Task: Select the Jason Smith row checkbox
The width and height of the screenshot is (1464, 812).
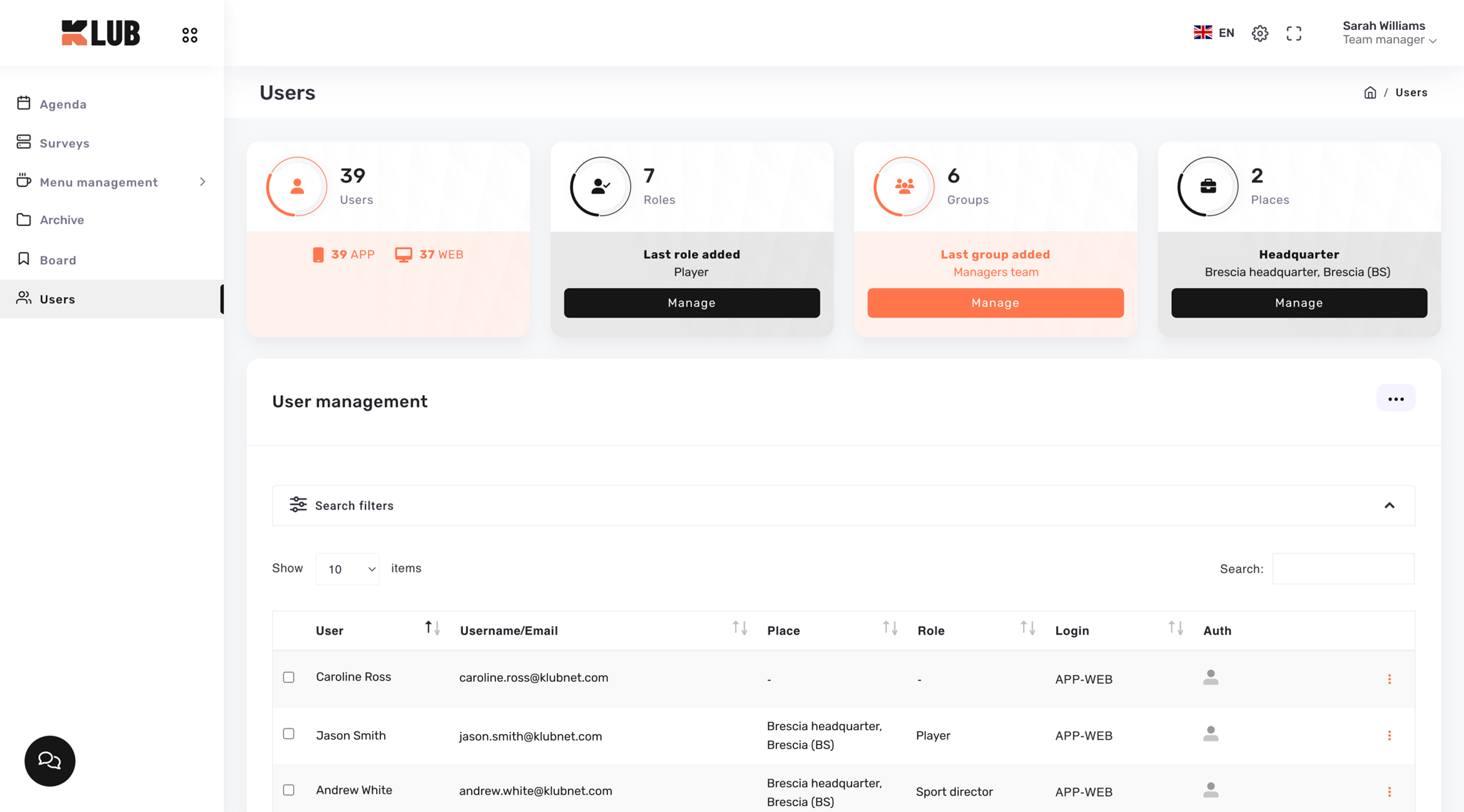Action: coord(289,734)
